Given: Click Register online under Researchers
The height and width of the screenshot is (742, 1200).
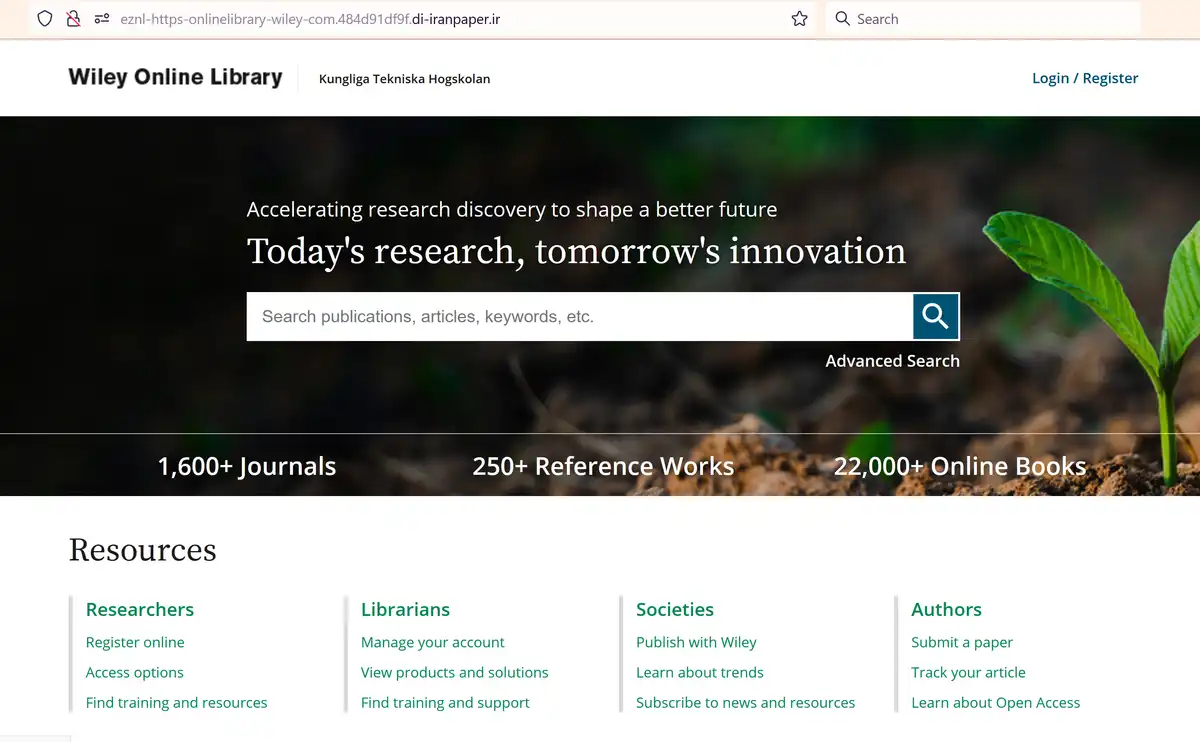Looking at the screenshot, I should point(135,642).
